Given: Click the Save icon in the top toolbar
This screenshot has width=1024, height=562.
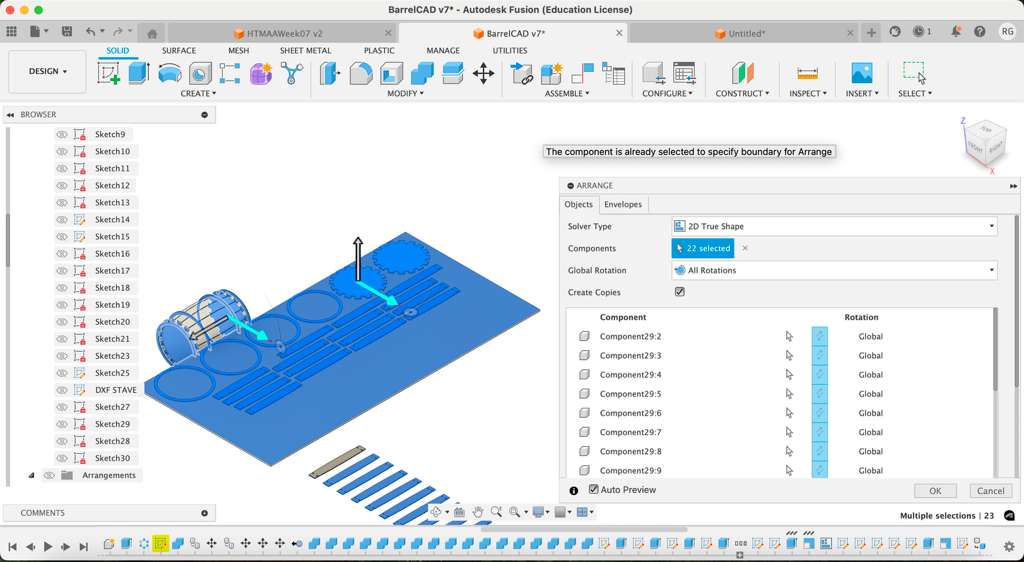Looking at the screenshot, I should [67, 32].
